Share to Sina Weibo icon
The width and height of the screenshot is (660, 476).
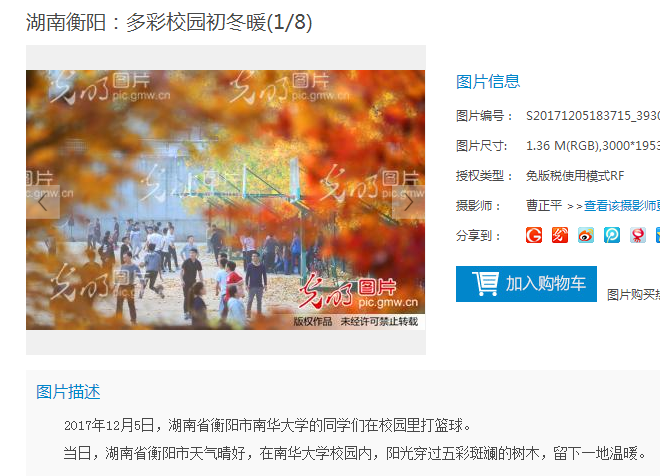pyautogui.click(x=586, y=235)
